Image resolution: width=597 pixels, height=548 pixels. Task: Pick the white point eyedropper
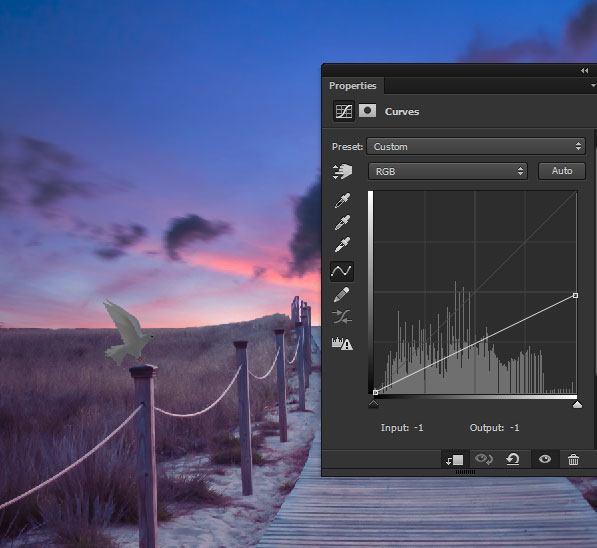tap(342, 244)
